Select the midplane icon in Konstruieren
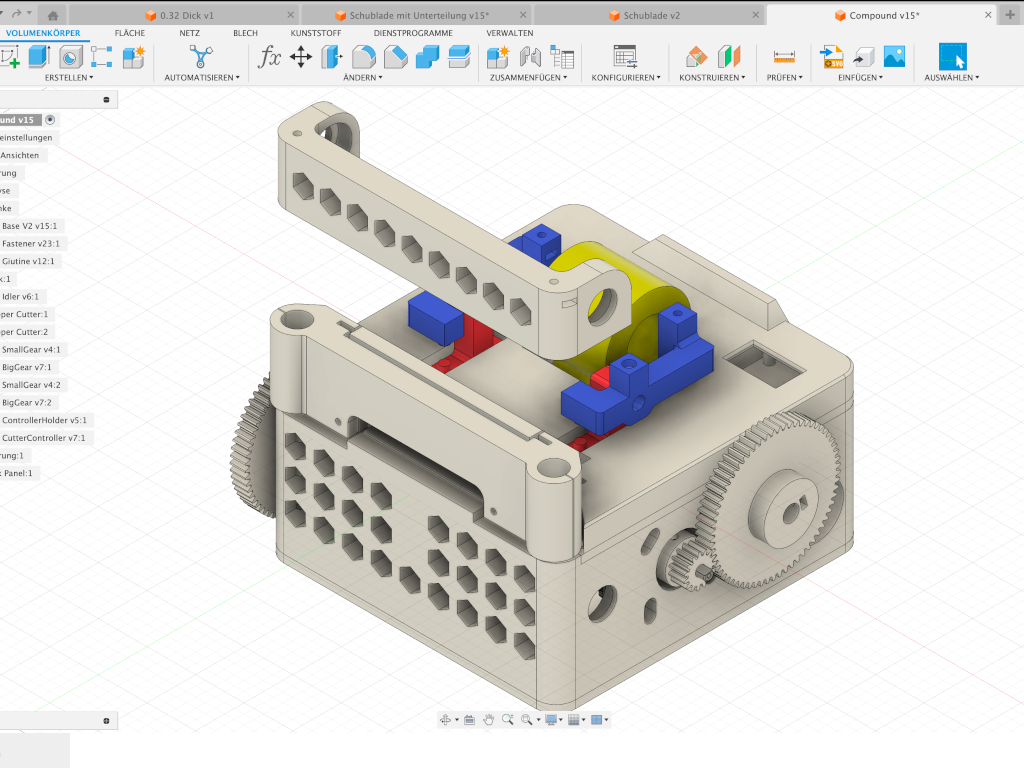This screenshot has height=768, width=1024. 729,57
